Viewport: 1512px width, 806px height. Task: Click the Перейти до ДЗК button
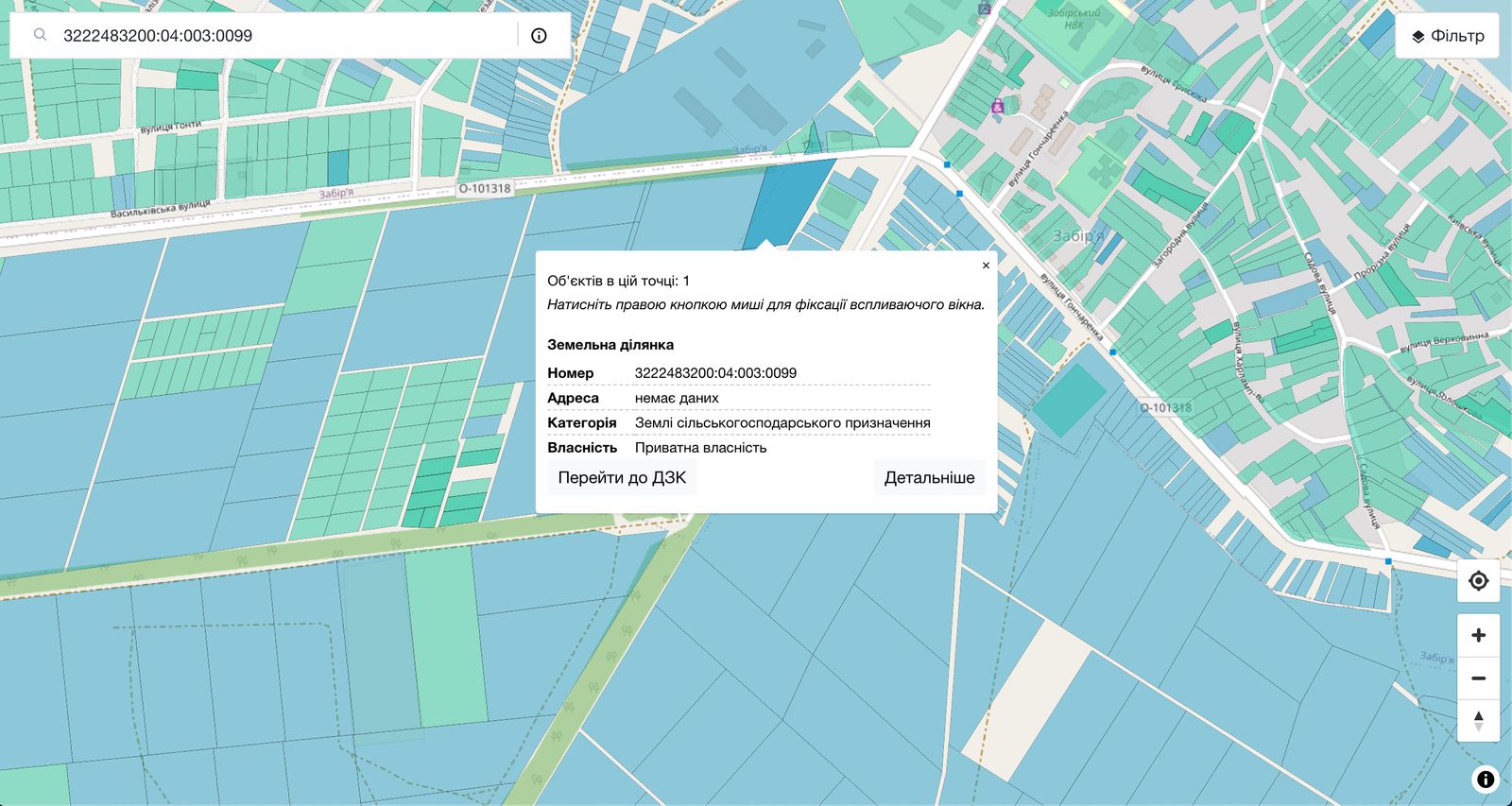tap(622, 477)
